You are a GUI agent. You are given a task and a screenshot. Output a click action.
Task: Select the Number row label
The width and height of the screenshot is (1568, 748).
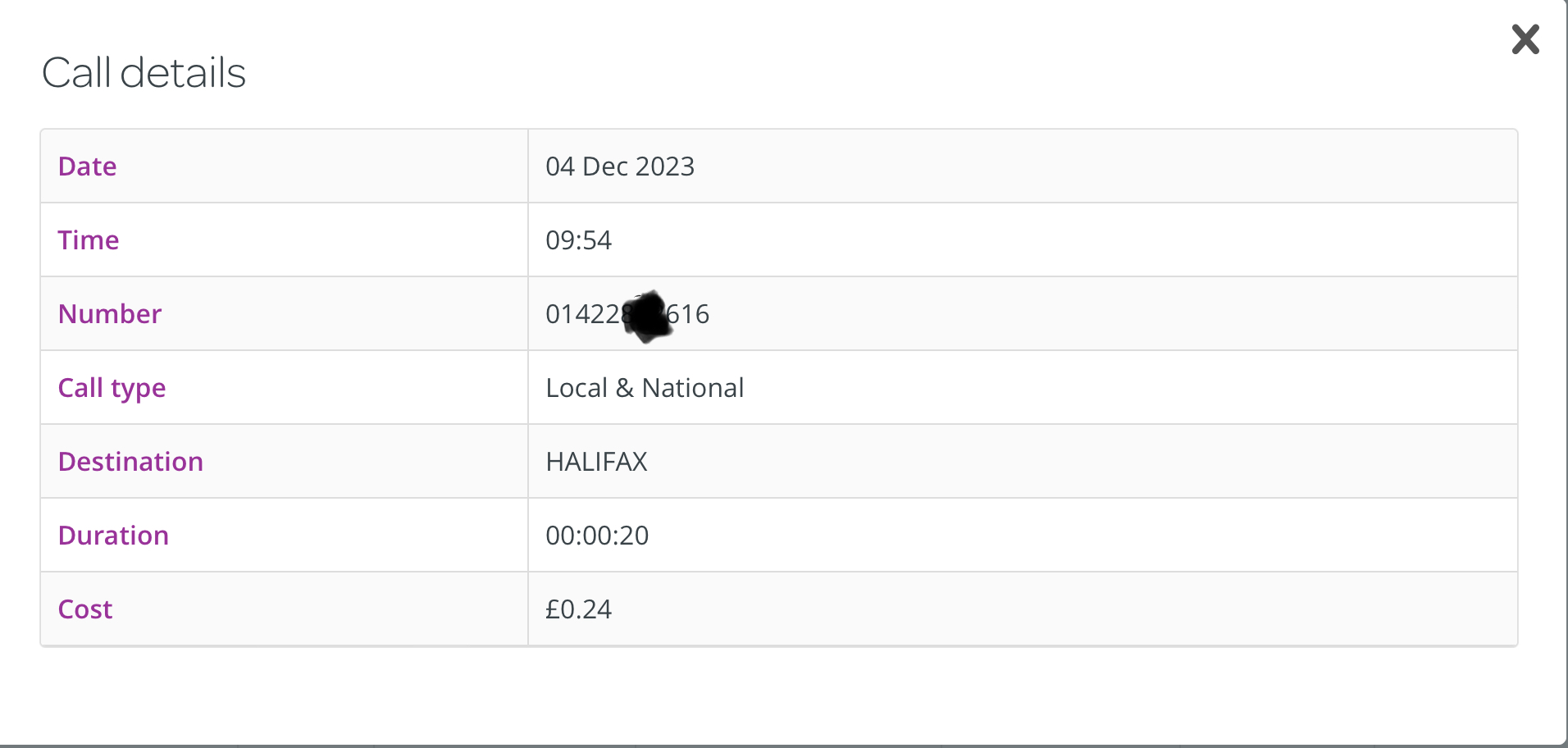(109, 313)
